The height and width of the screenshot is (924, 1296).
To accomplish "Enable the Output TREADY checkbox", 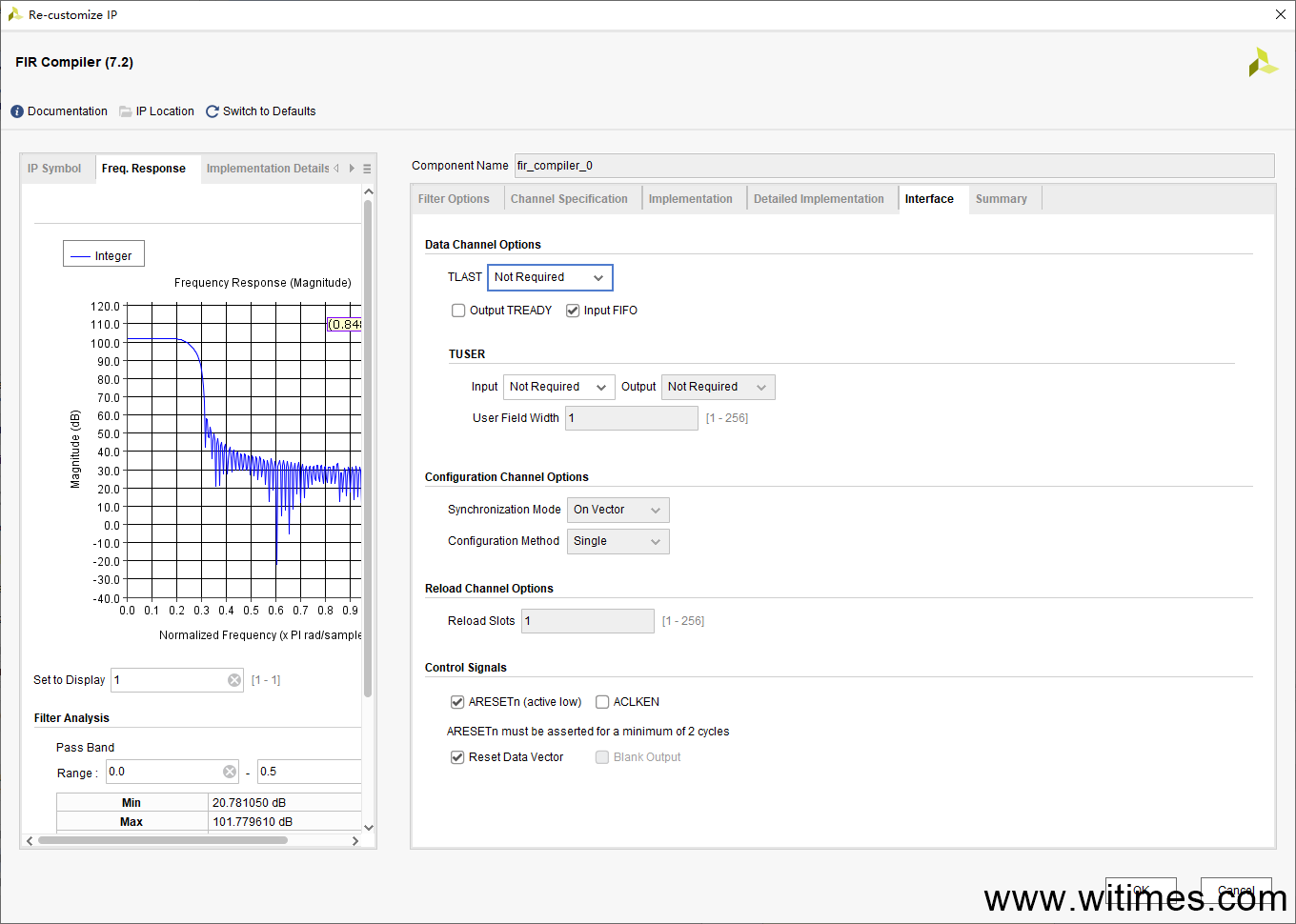I will coord(458,311).
